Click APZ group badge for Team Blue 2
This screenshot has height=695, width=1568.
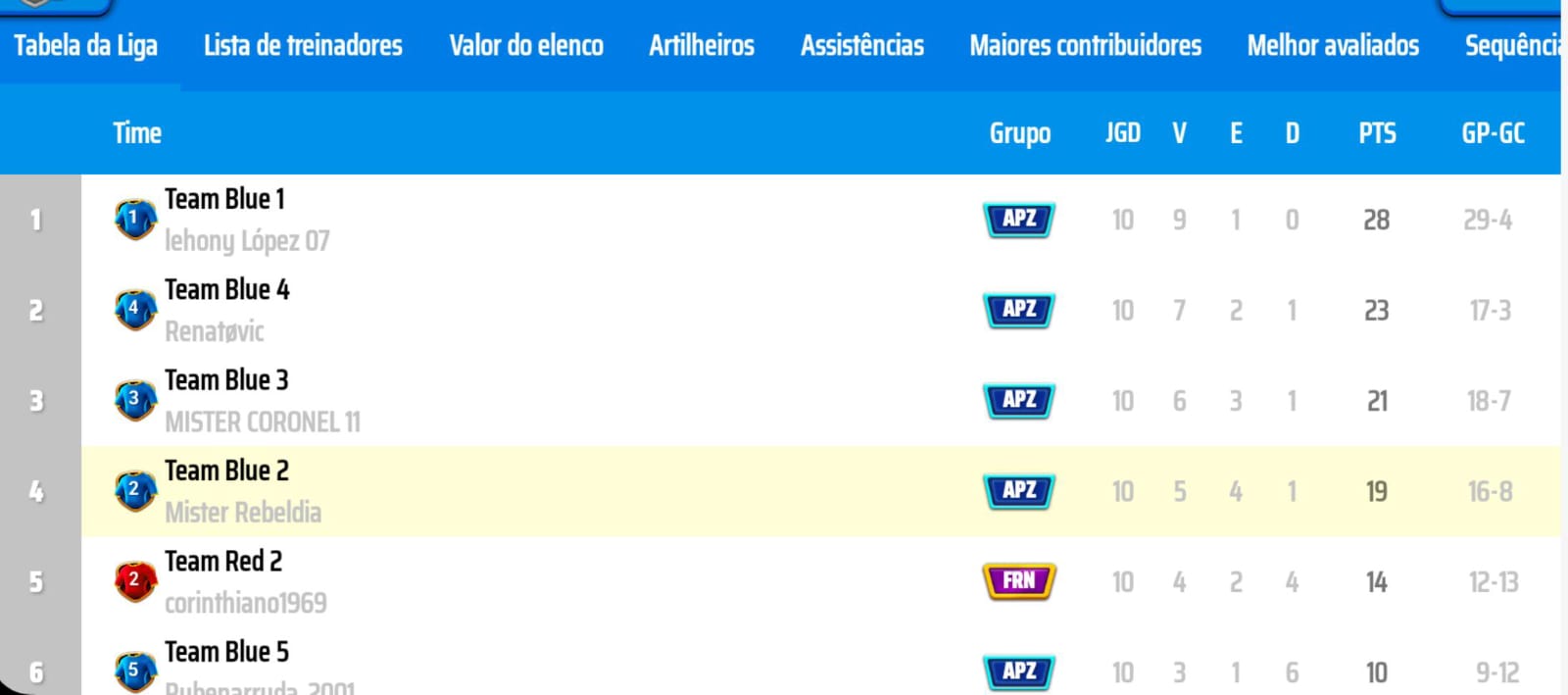[1019, 490]
